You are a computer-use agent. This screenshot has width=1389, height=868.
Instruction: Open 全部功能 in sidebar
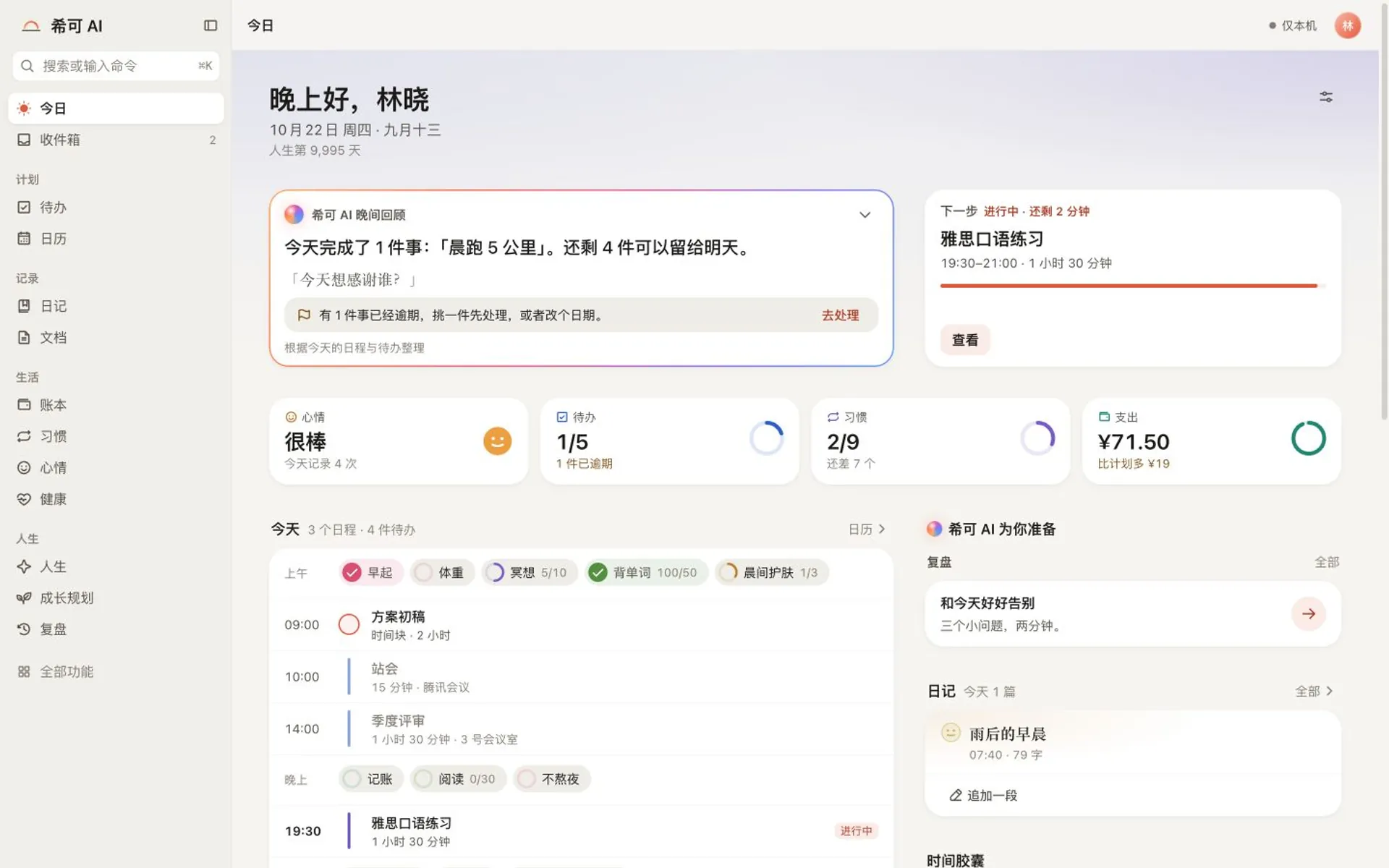[x=116, y=672]
